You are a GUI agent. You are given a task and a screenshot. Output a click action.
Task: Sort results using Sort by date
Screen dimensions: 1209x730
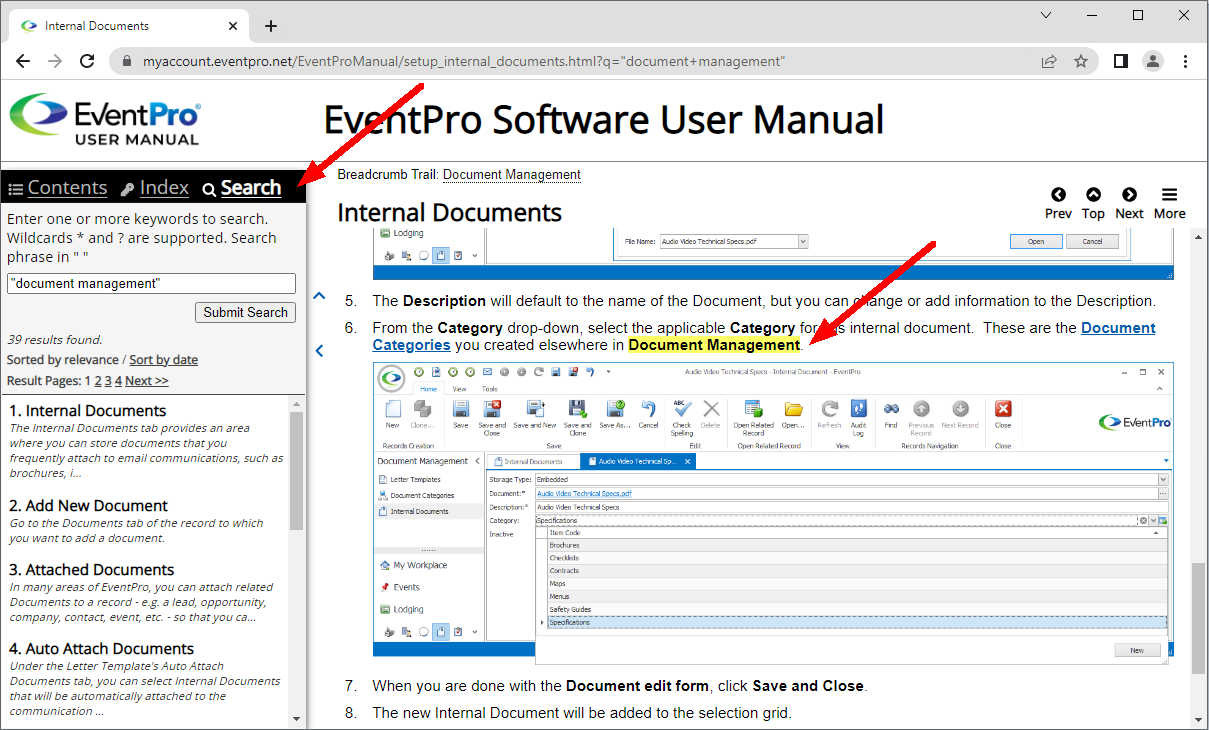point(163,360)
